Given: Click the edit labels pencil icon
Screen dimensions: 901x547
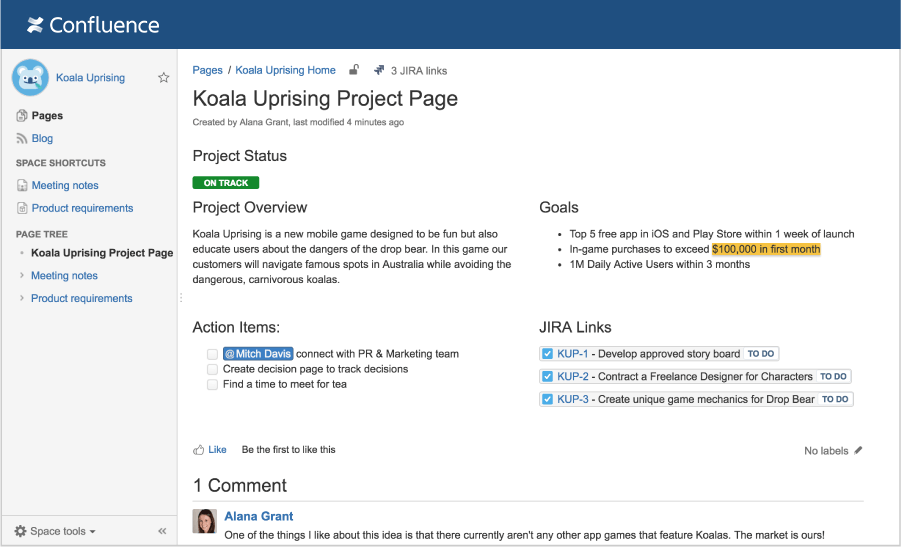Looking at the screenshot, I should (858, 451).
